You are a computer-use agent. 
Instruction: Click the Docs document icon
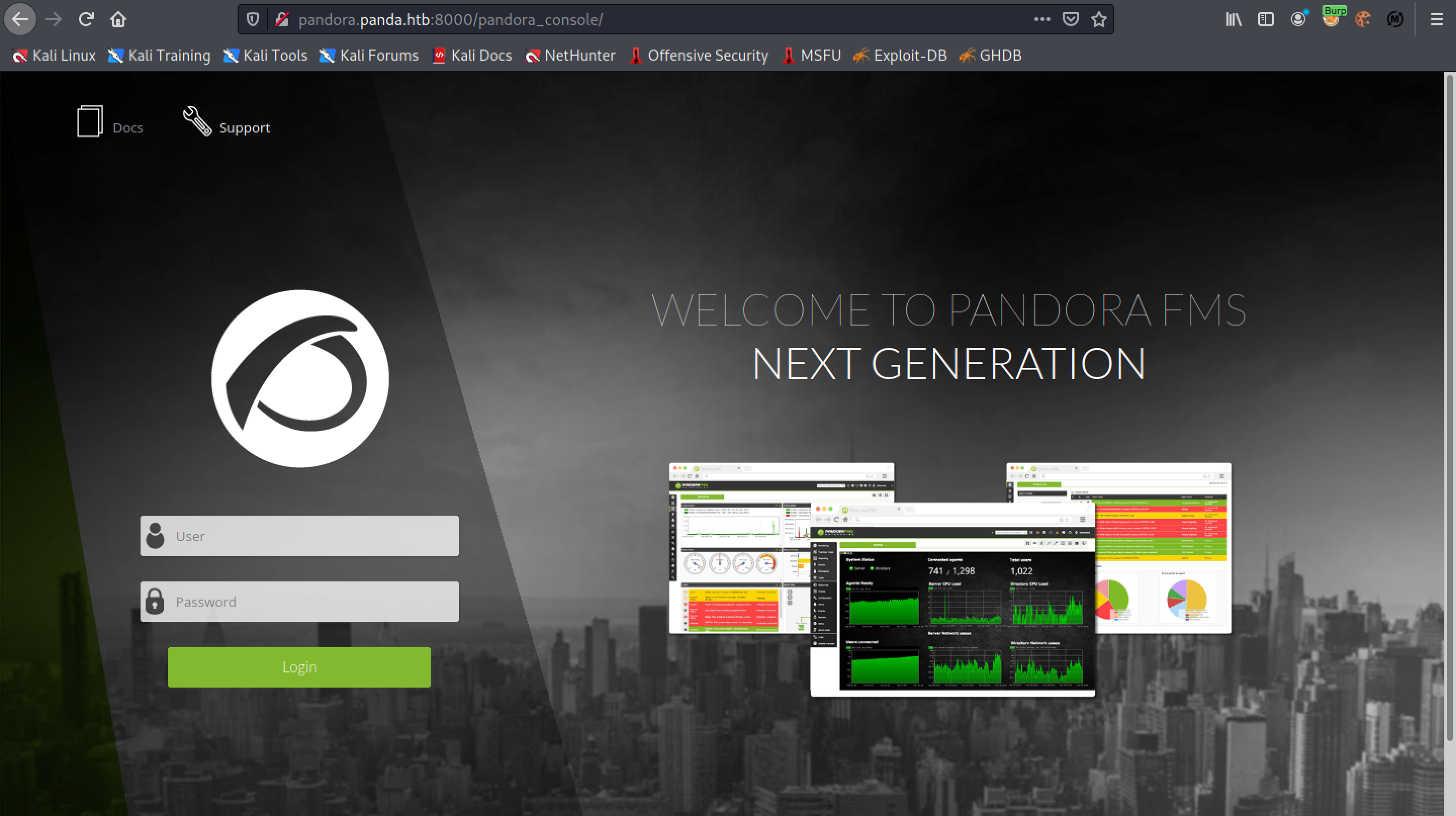(90, 121)
